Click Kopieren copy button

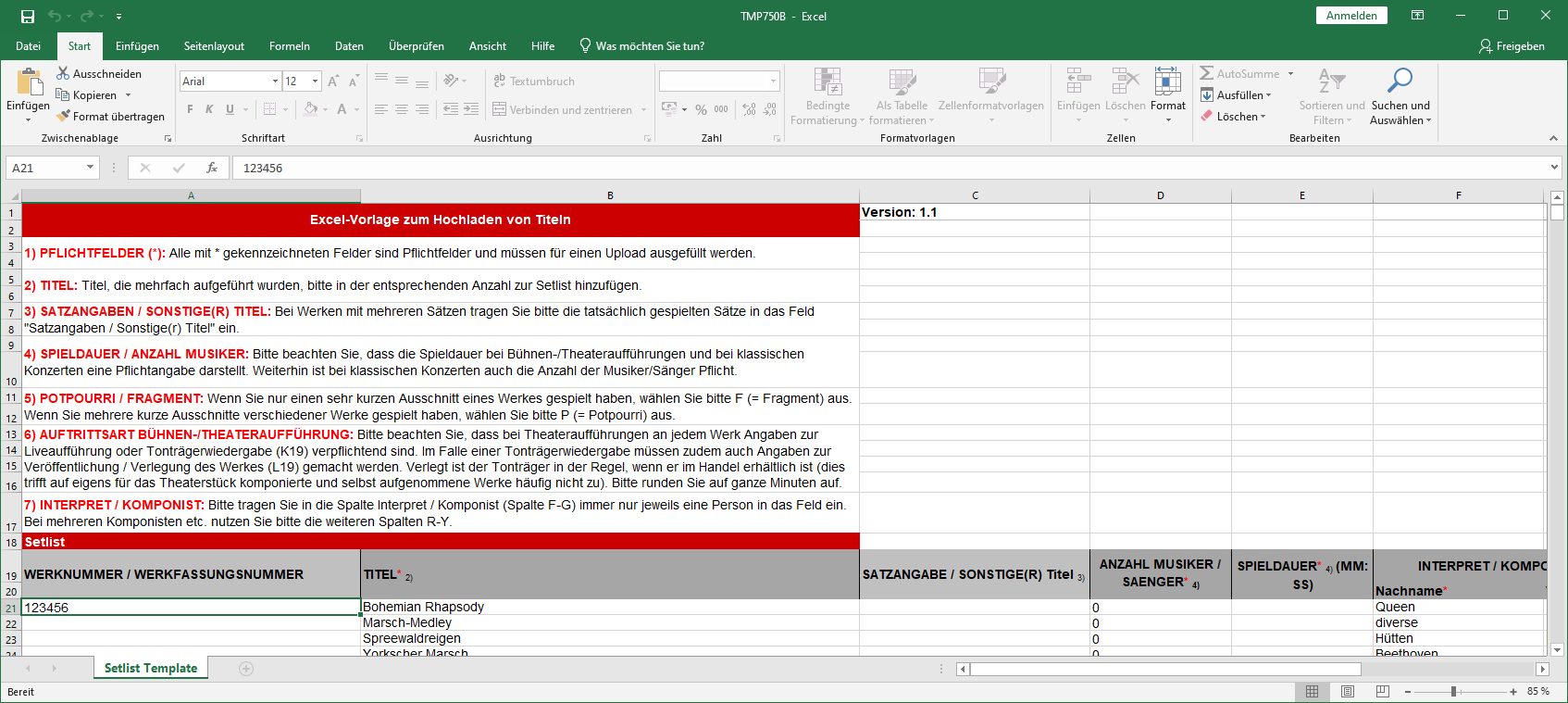click(x=86, y=94)
